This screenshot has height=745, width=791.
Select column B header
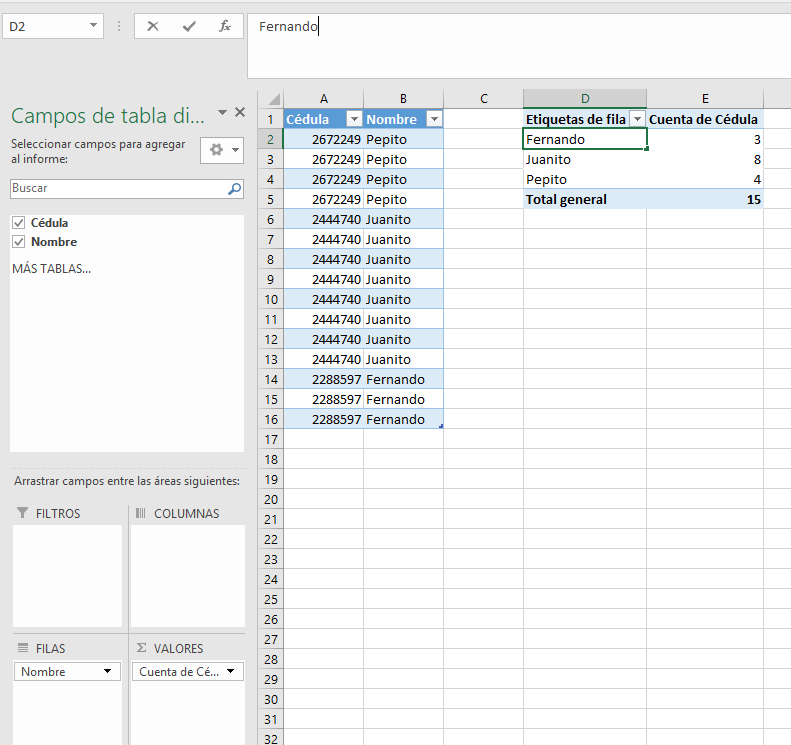tap(403, 98)
